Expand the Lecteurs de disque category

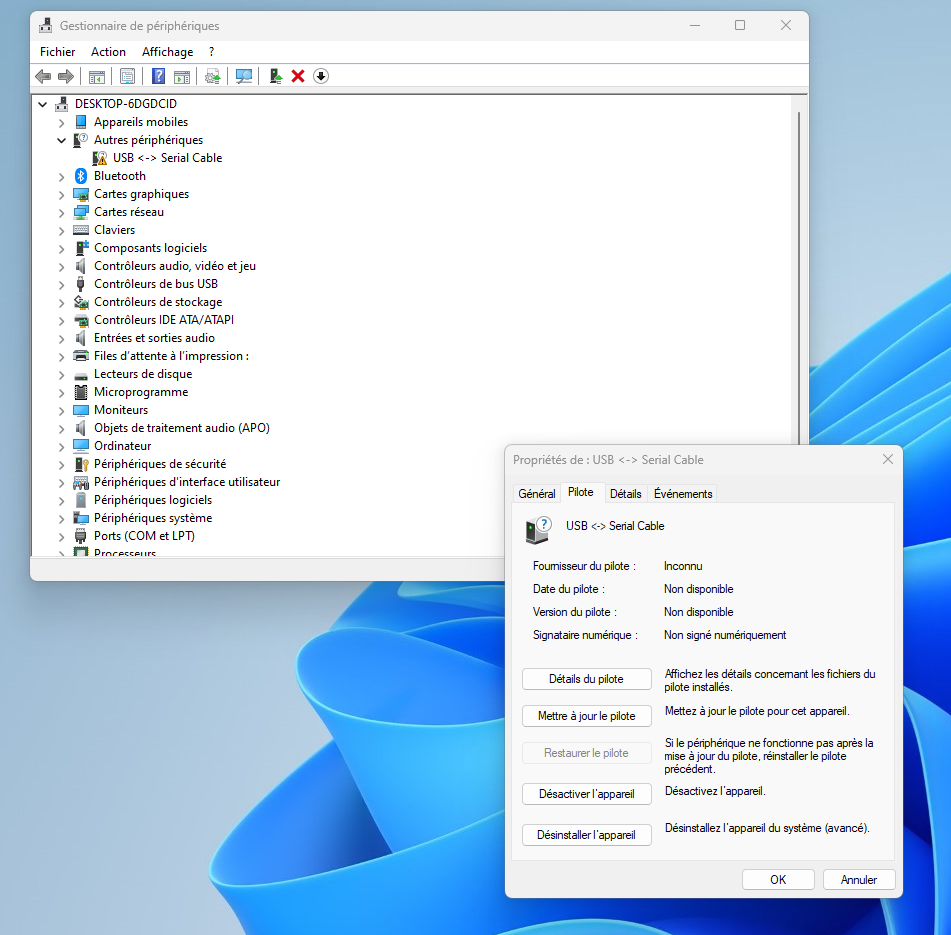(61, 375)
